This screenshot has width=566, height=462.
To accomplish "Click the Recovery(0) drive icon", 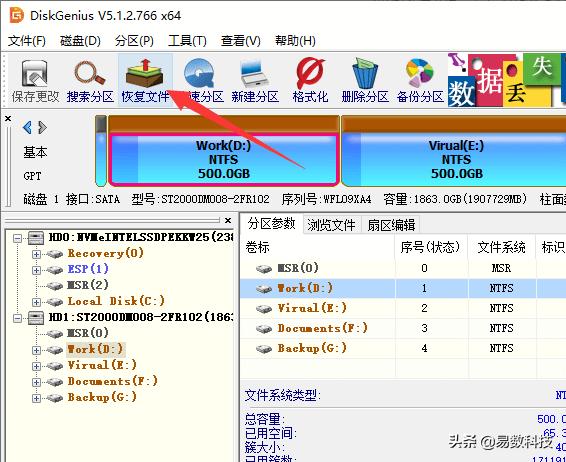I will [55, 254].
